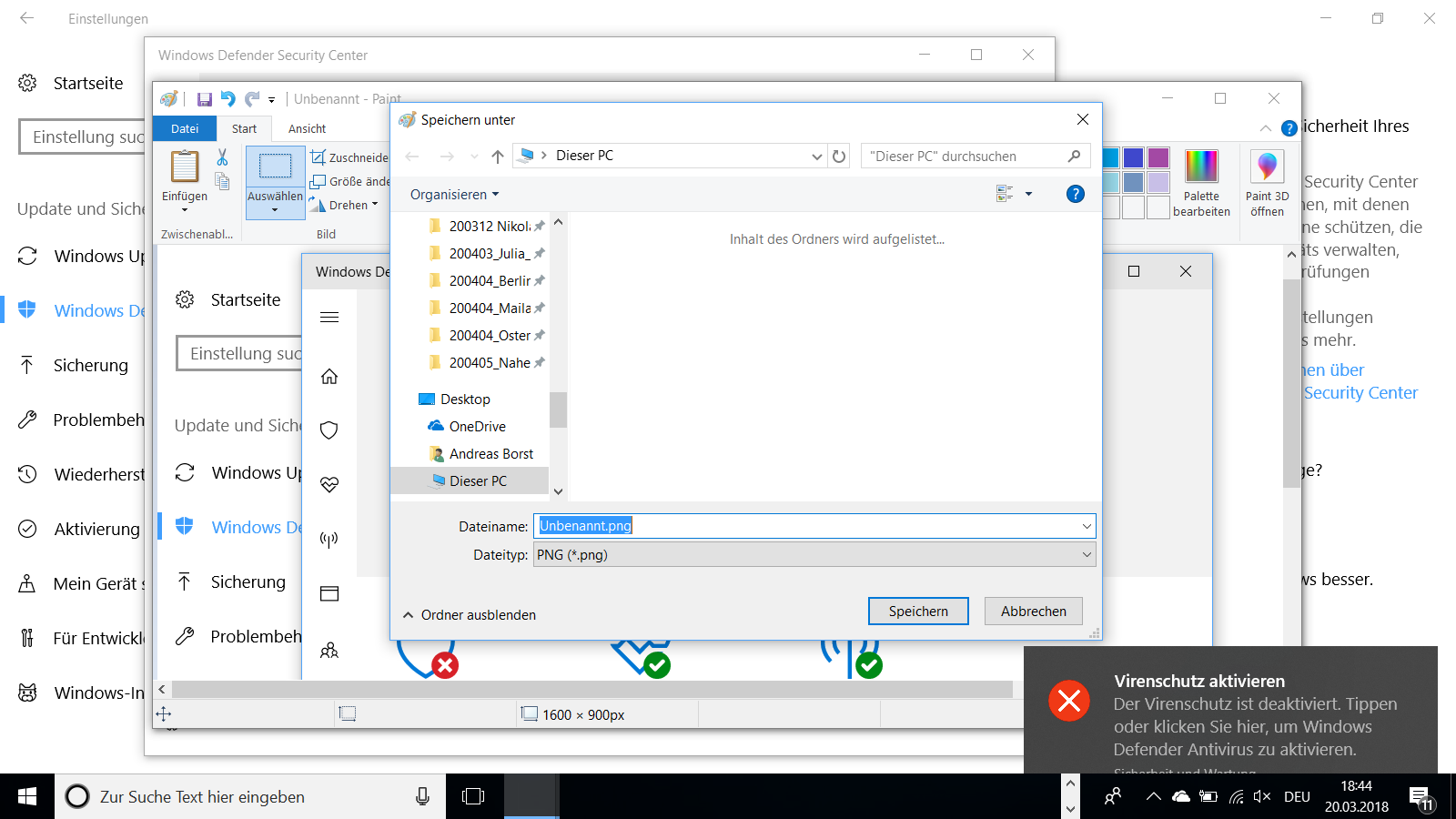Select the 200403_Julia_ folder
Screen dimensions: 1456x819
click(486, 254)
